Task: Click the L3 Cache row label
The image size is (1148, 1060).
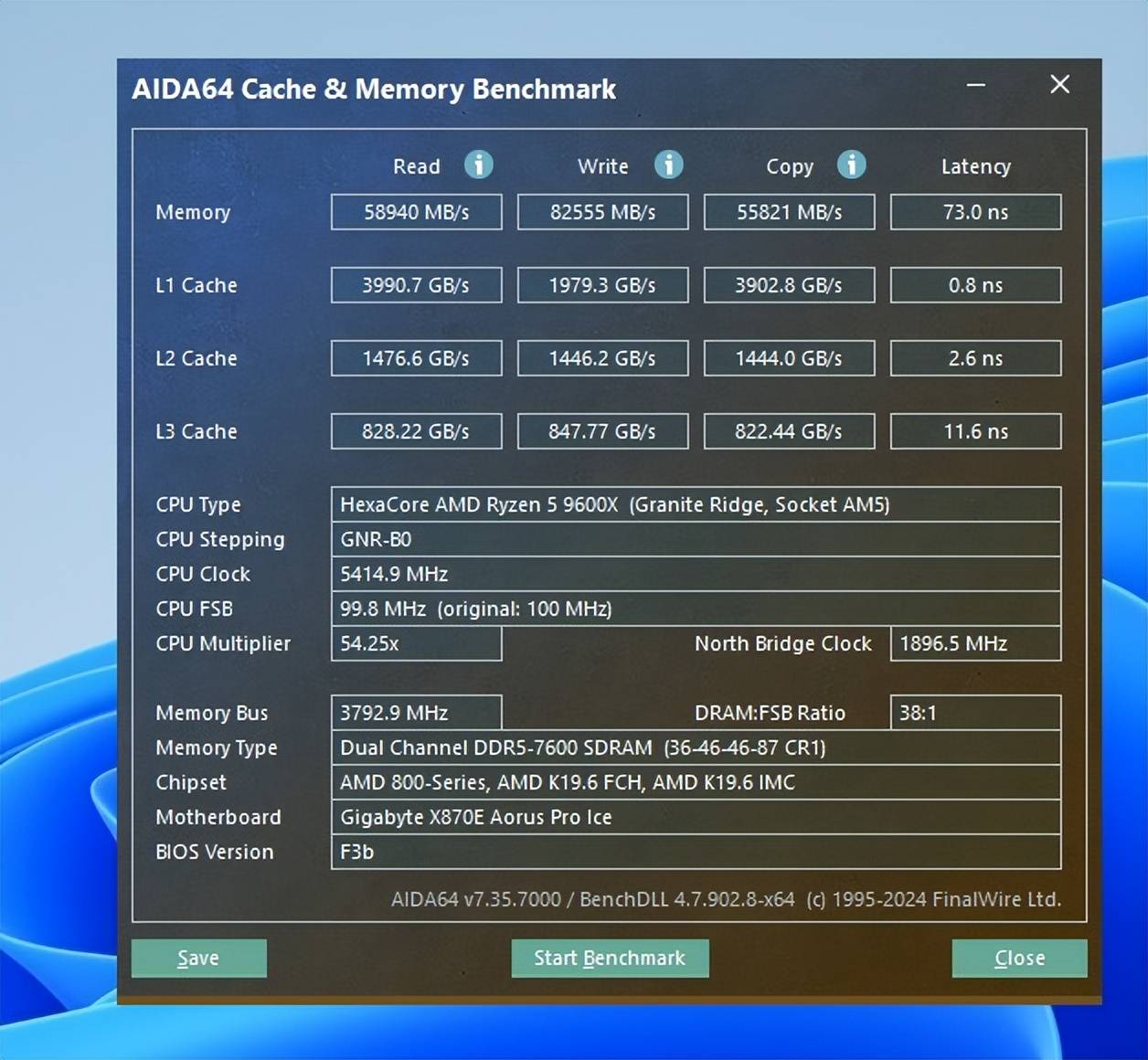Action: (x=197, y=431)
